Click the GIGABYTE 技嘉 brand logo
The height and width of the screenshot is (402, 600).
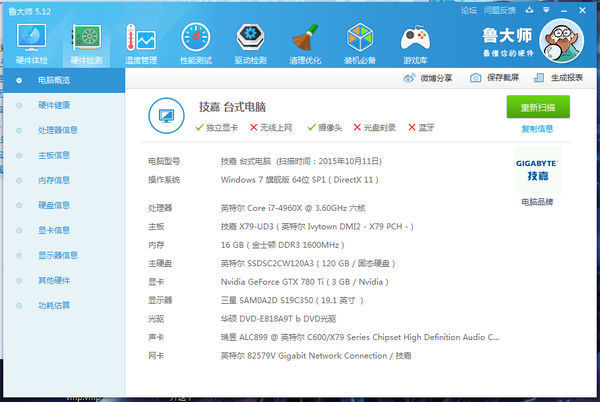pyautogui.click(x=537, y=170)
